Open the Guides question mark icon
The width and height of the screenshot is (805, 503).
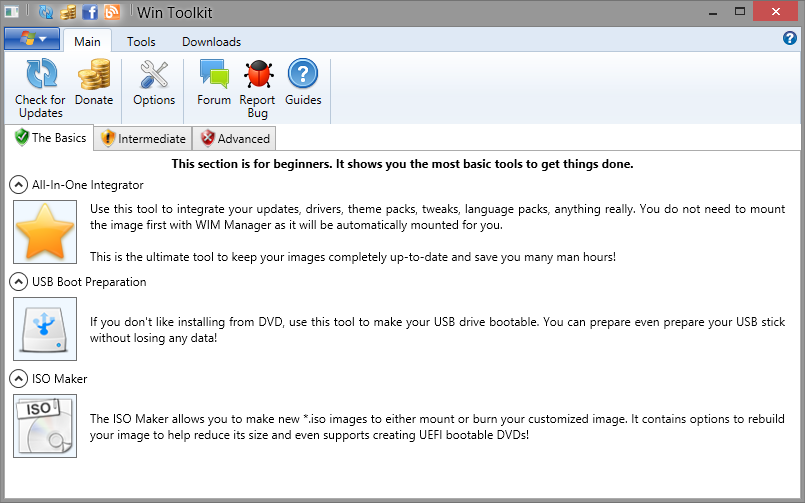[303, 75]
